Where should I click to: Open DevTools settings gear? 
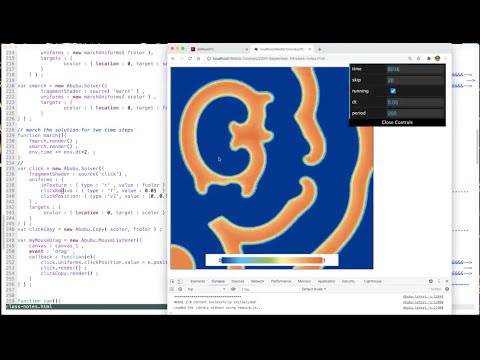point(431,281)
